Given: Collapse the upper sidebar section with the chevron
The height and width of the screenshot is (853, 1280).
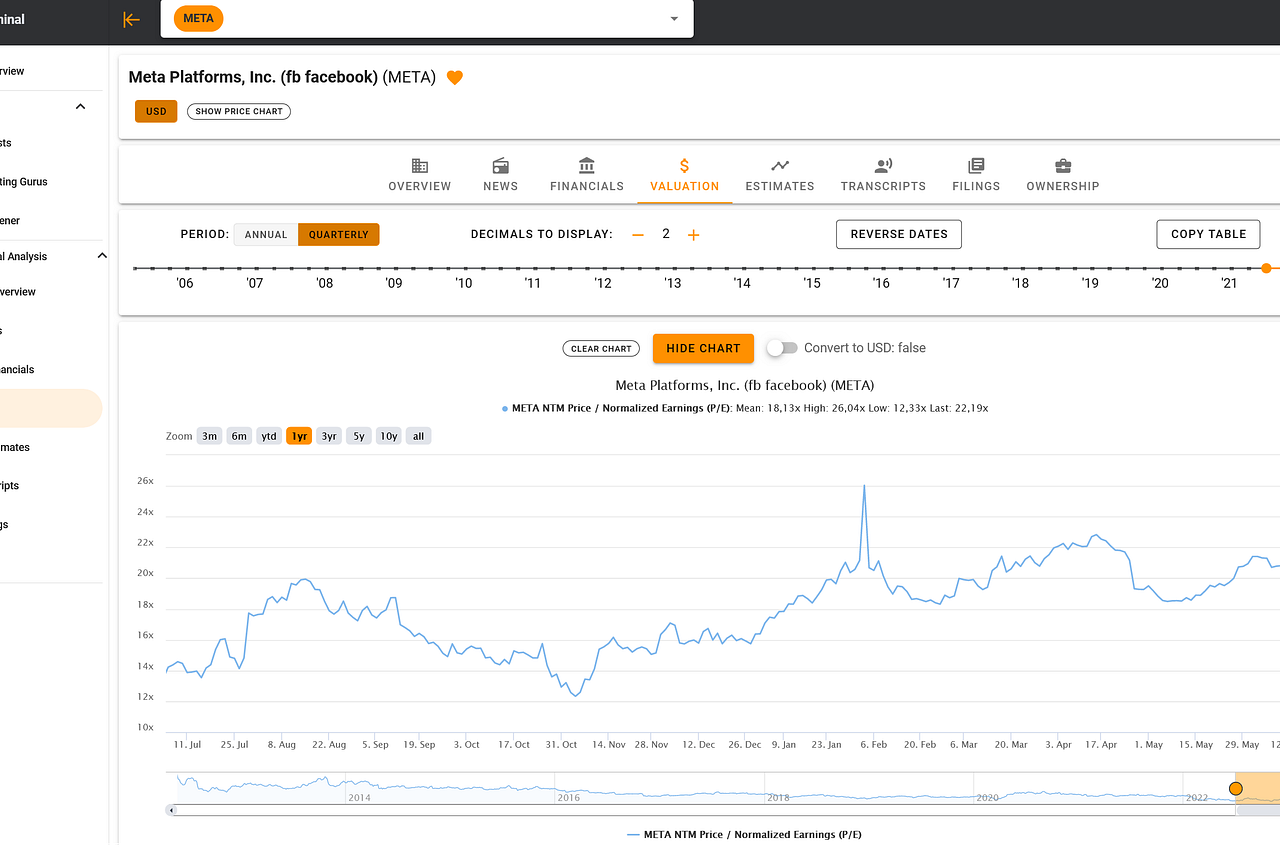Looking at the screenshot, I should 81,106.
